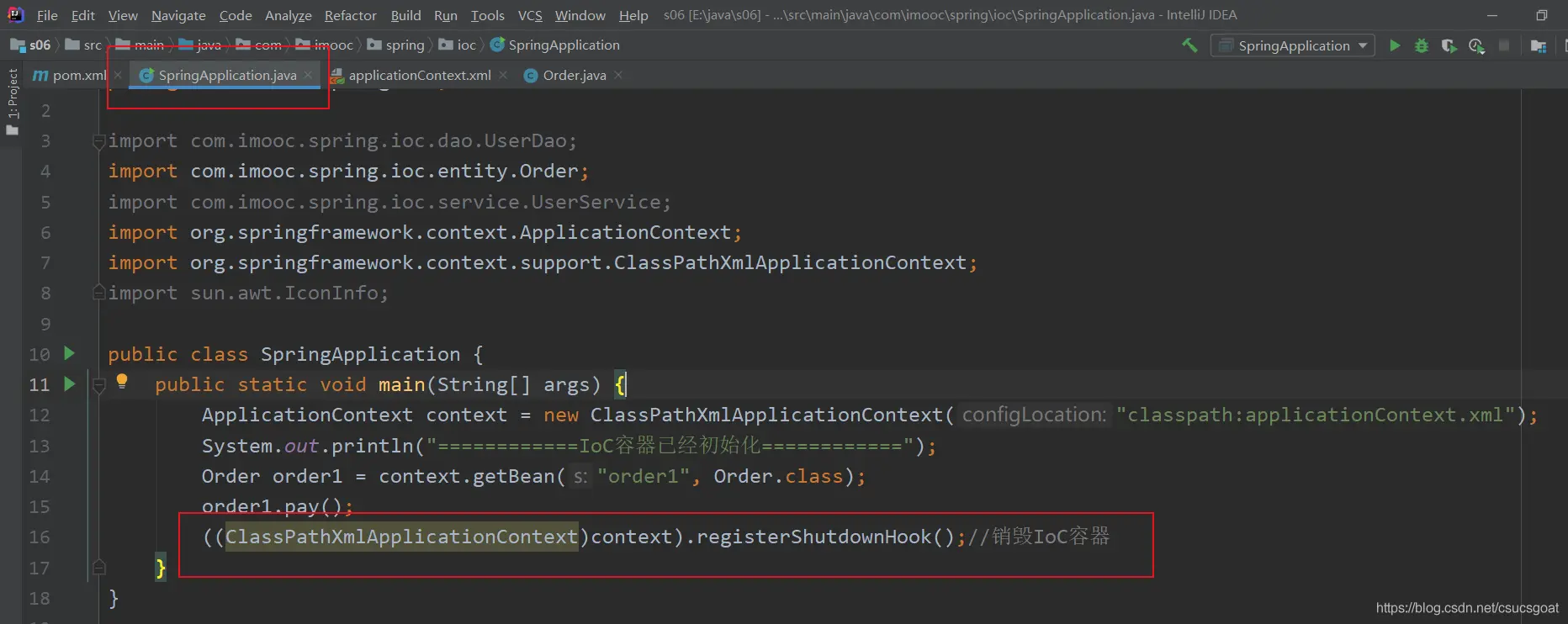This screenshot has height=624, width=1568.
Task: Open the Run menu
Action: pyautogui.click(x=446, y=15)
